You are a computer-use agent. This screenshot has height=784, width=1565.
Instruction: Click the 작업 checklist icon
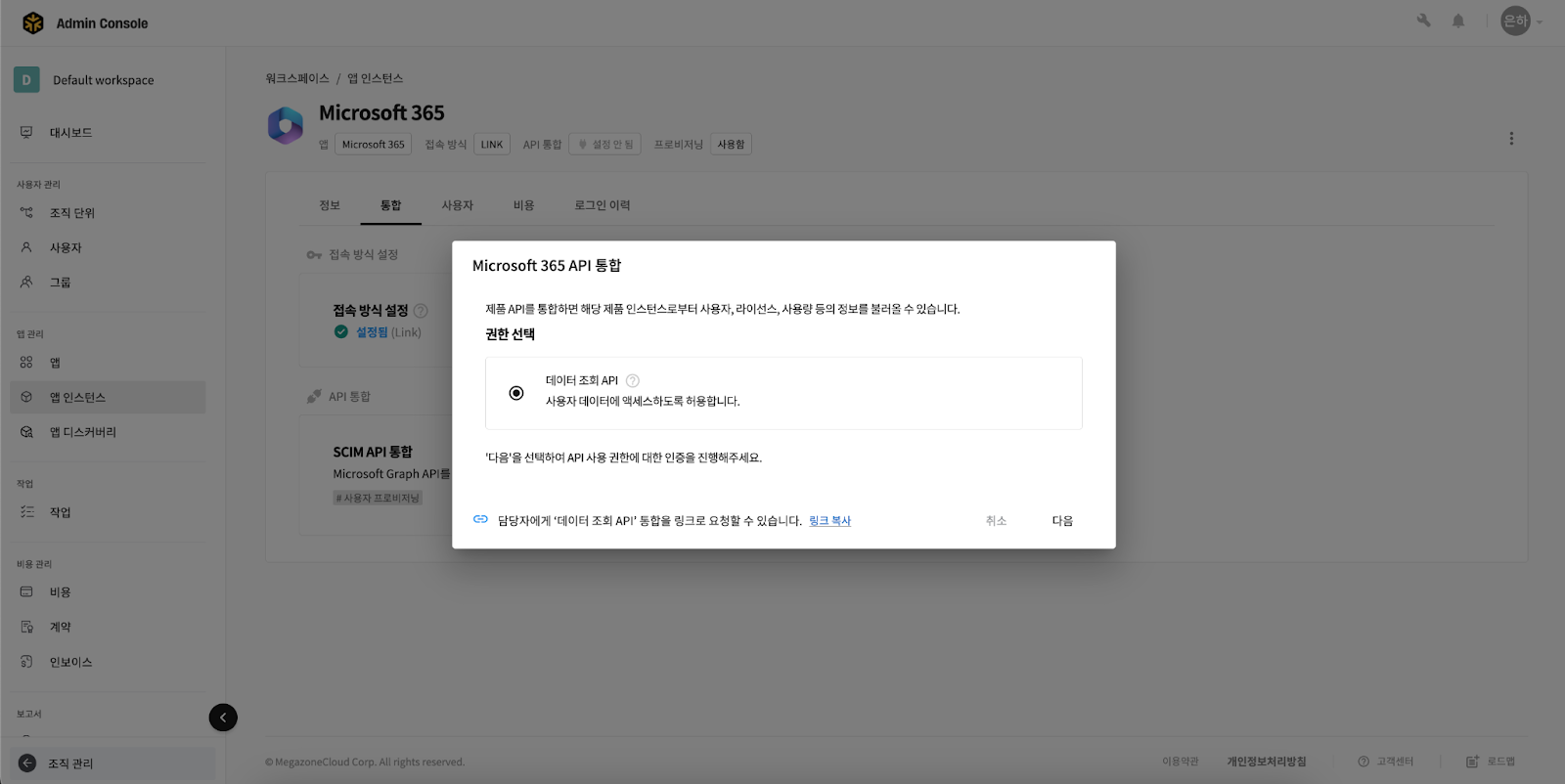[x=26, y=511]
